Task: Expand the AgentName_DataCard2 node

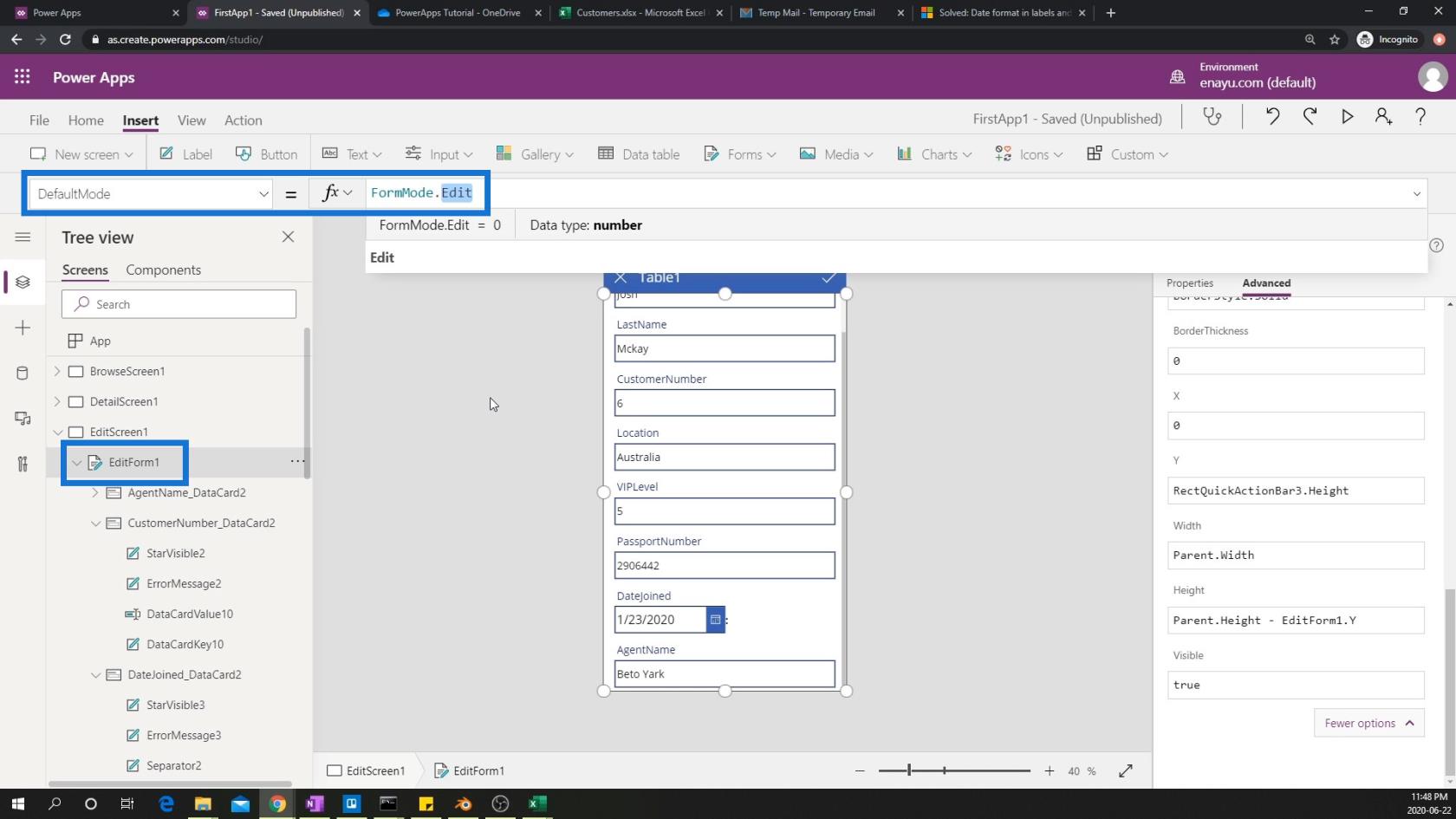Action: pyautogui.click(x=95, y=492)
